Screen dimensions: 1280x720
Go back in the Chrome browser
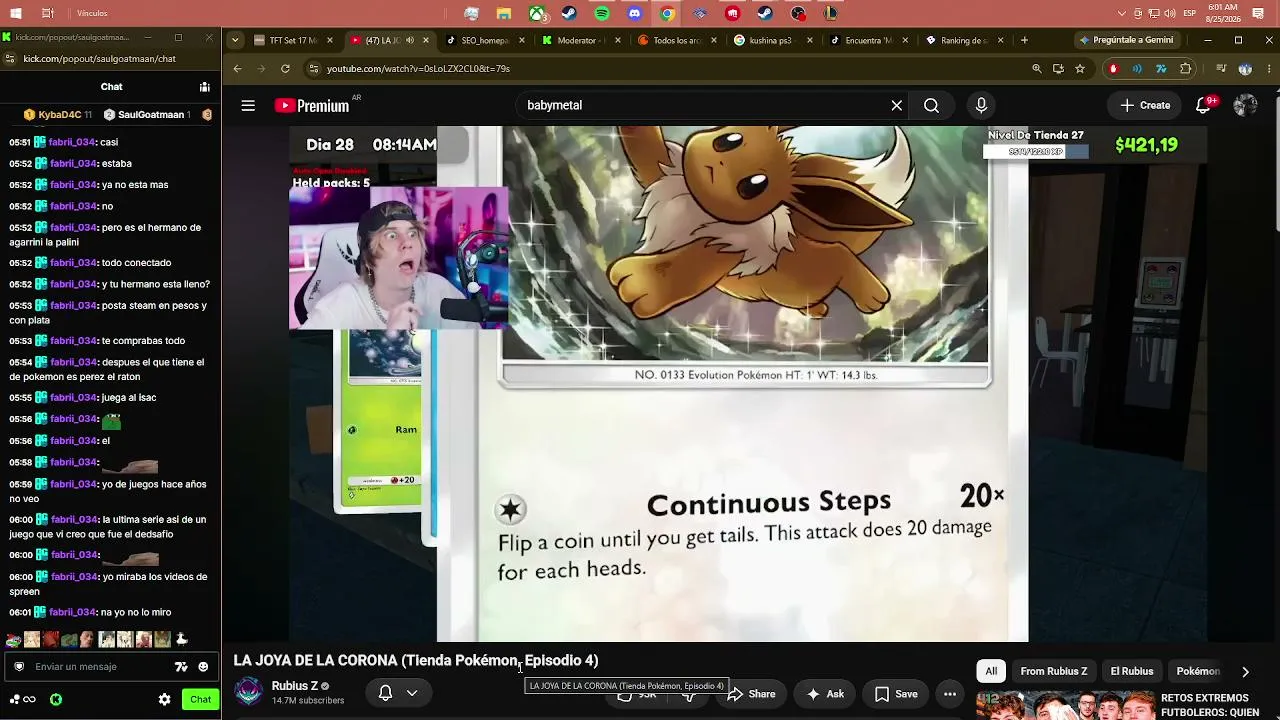click(237, 69)
